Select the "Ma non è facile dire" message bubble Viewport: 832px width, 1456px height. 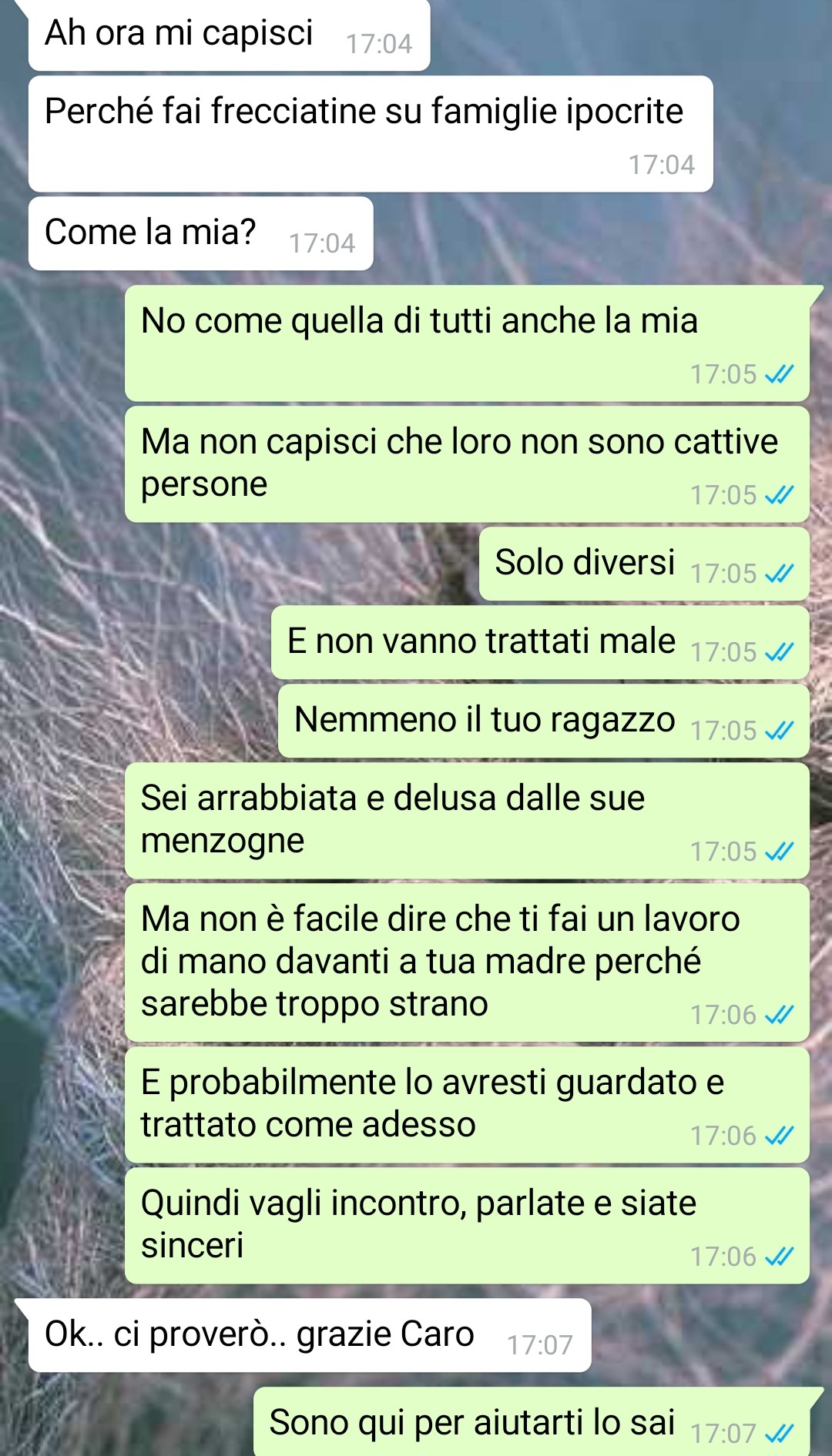467,962
